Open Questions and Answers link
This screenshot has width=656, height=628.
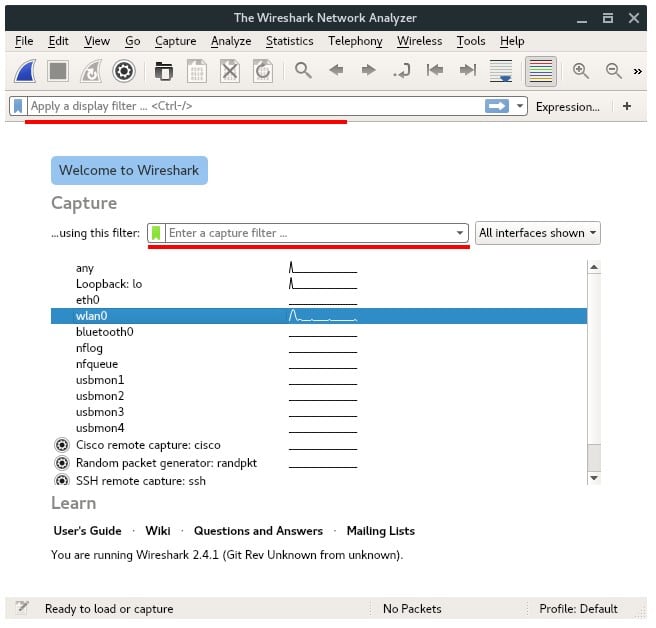tap(258, 531)
